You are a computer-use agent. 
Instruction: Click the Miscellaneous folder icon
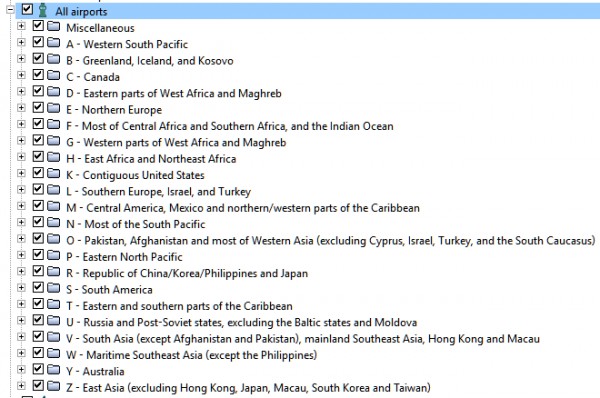(54, 26)
